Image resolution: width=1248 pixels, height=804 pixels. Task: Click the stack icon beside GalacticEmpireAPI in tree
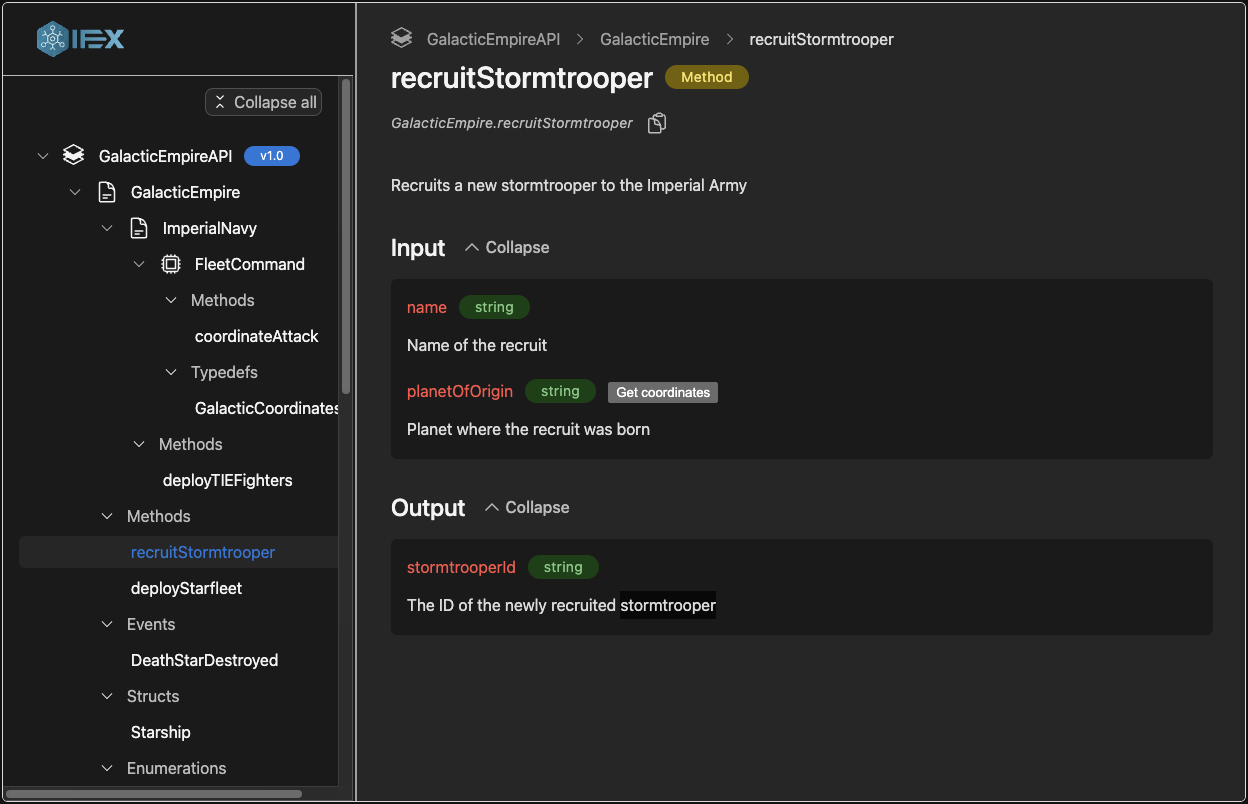[x=73, y=156]
